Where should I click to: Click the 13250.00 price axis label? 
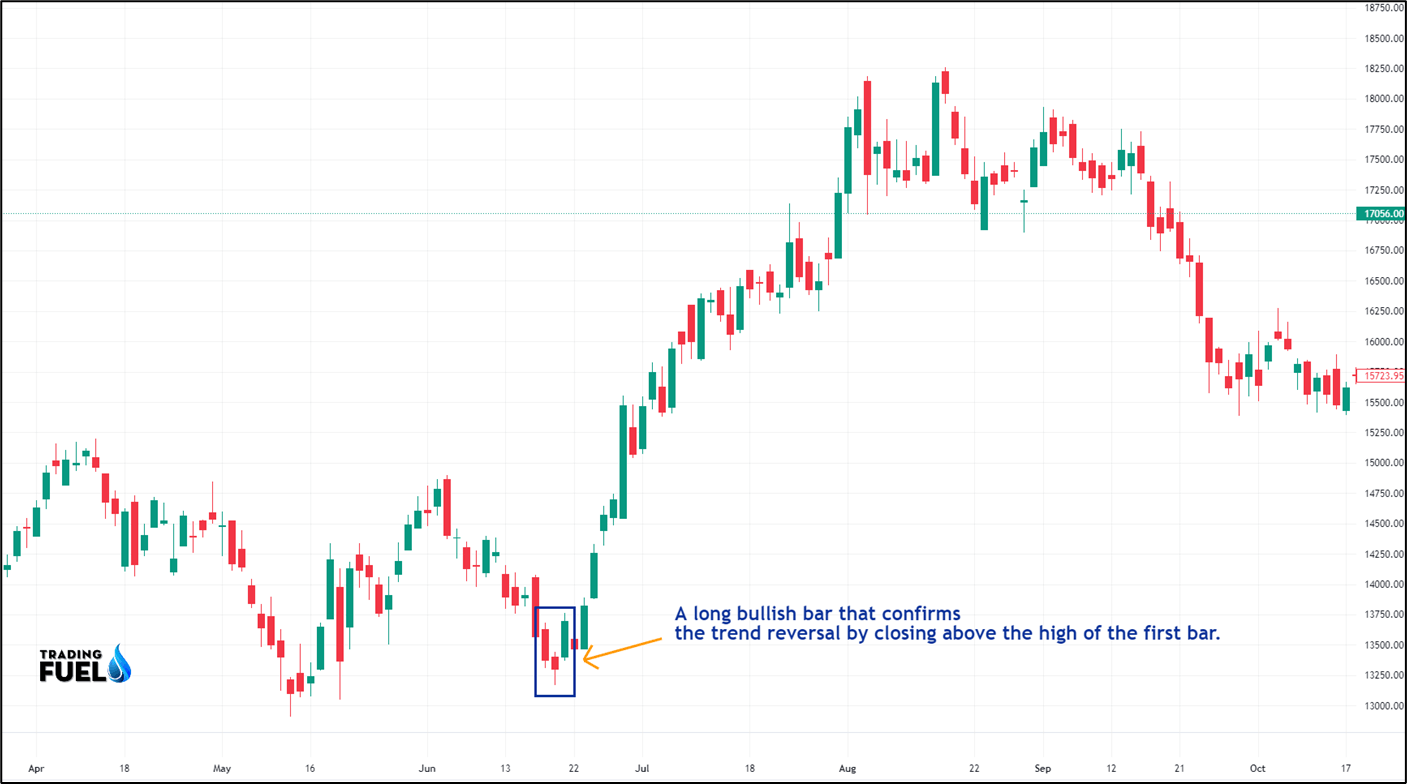[x=1384, y=676]
